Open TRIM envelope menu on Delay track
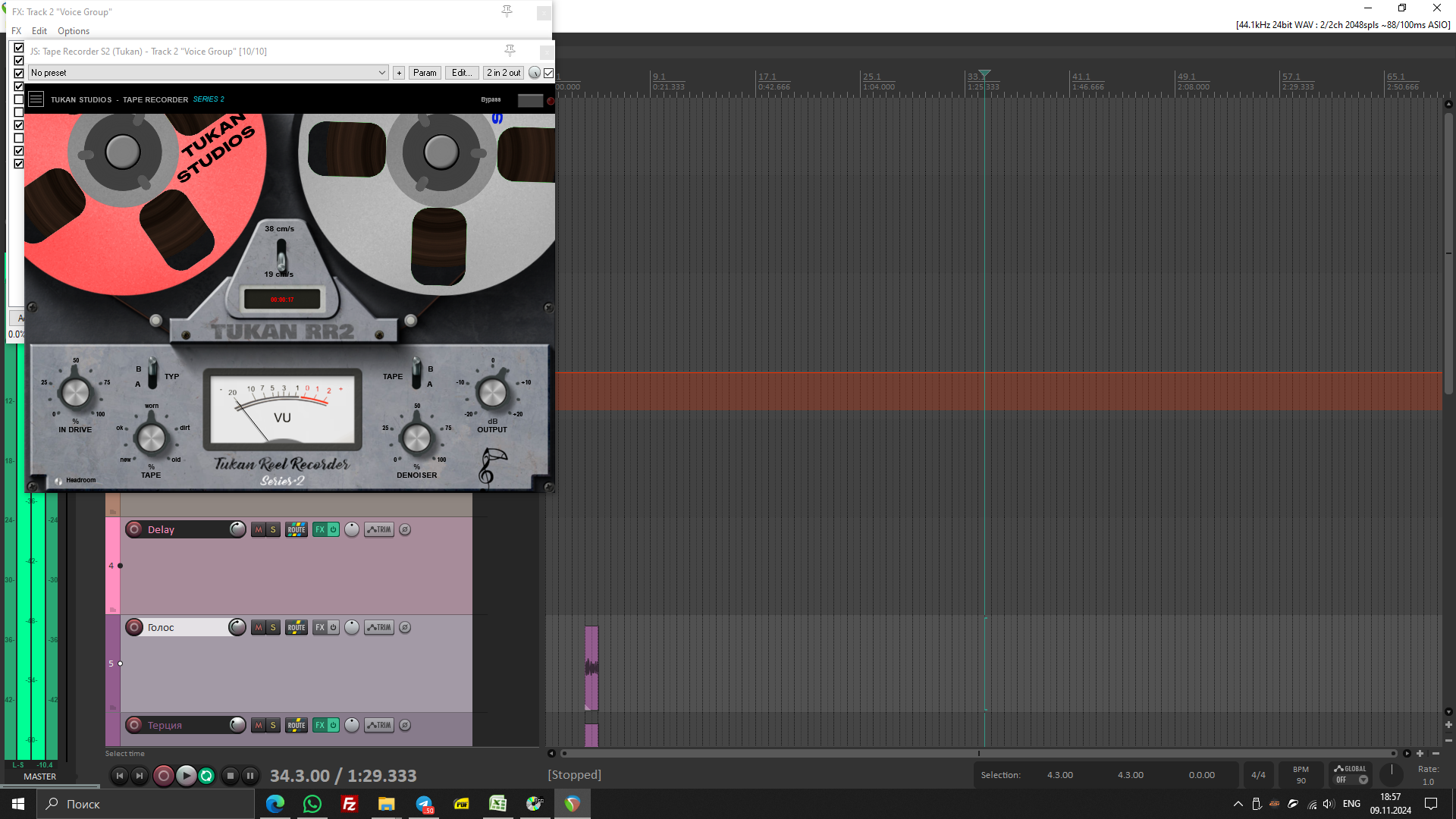Viewport: 1456px width, 819px height. 379,529
